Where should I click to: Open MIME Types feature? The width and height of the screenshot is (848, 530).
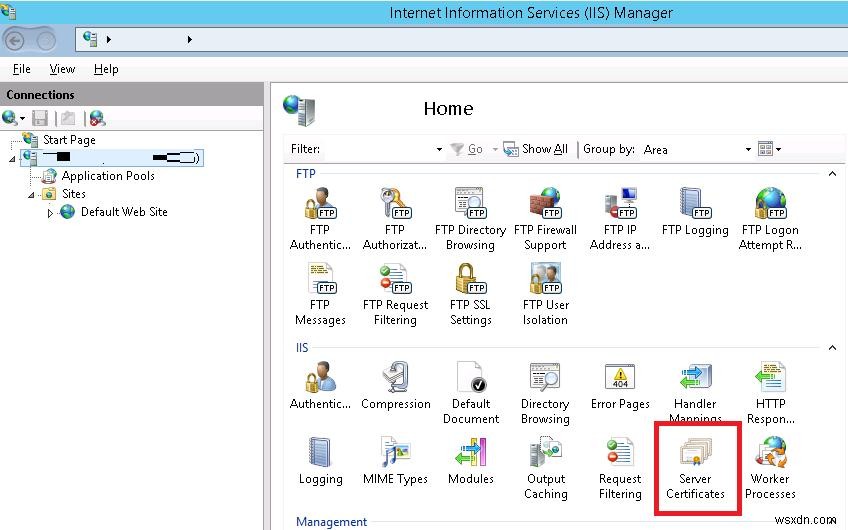395,461
